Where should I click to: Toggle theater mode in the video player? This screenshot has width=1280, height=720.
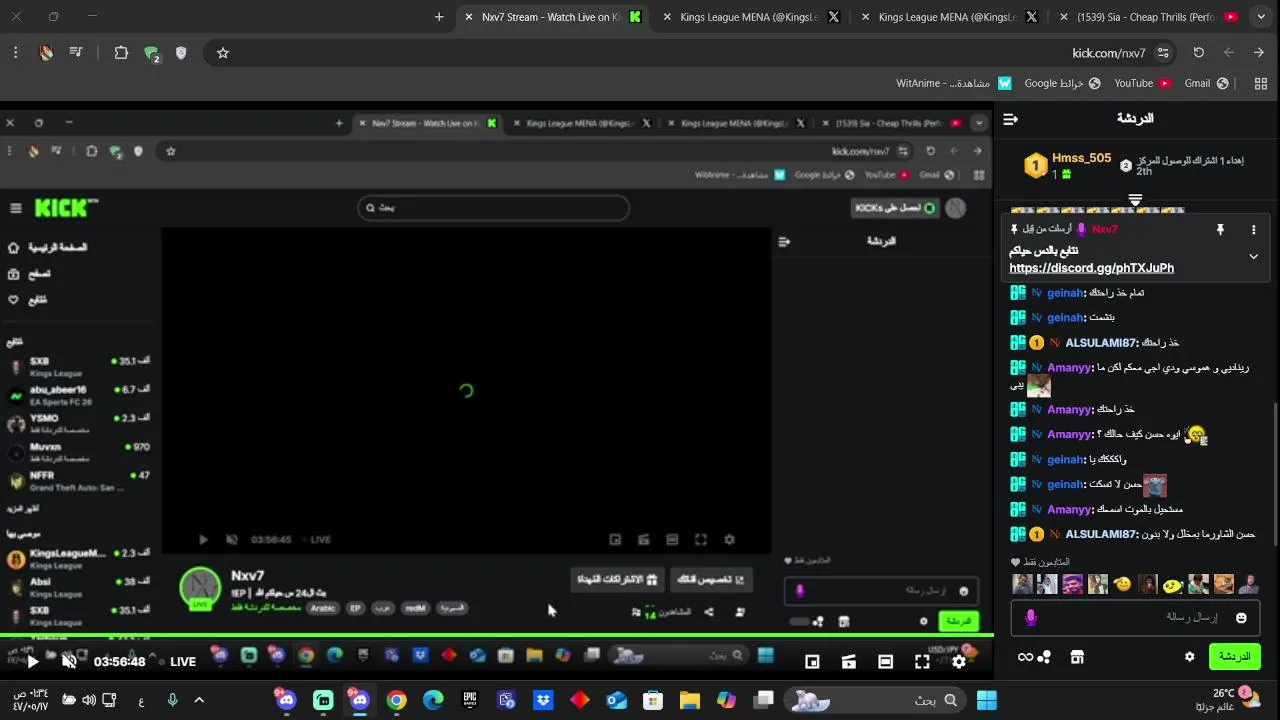(885, 661)
